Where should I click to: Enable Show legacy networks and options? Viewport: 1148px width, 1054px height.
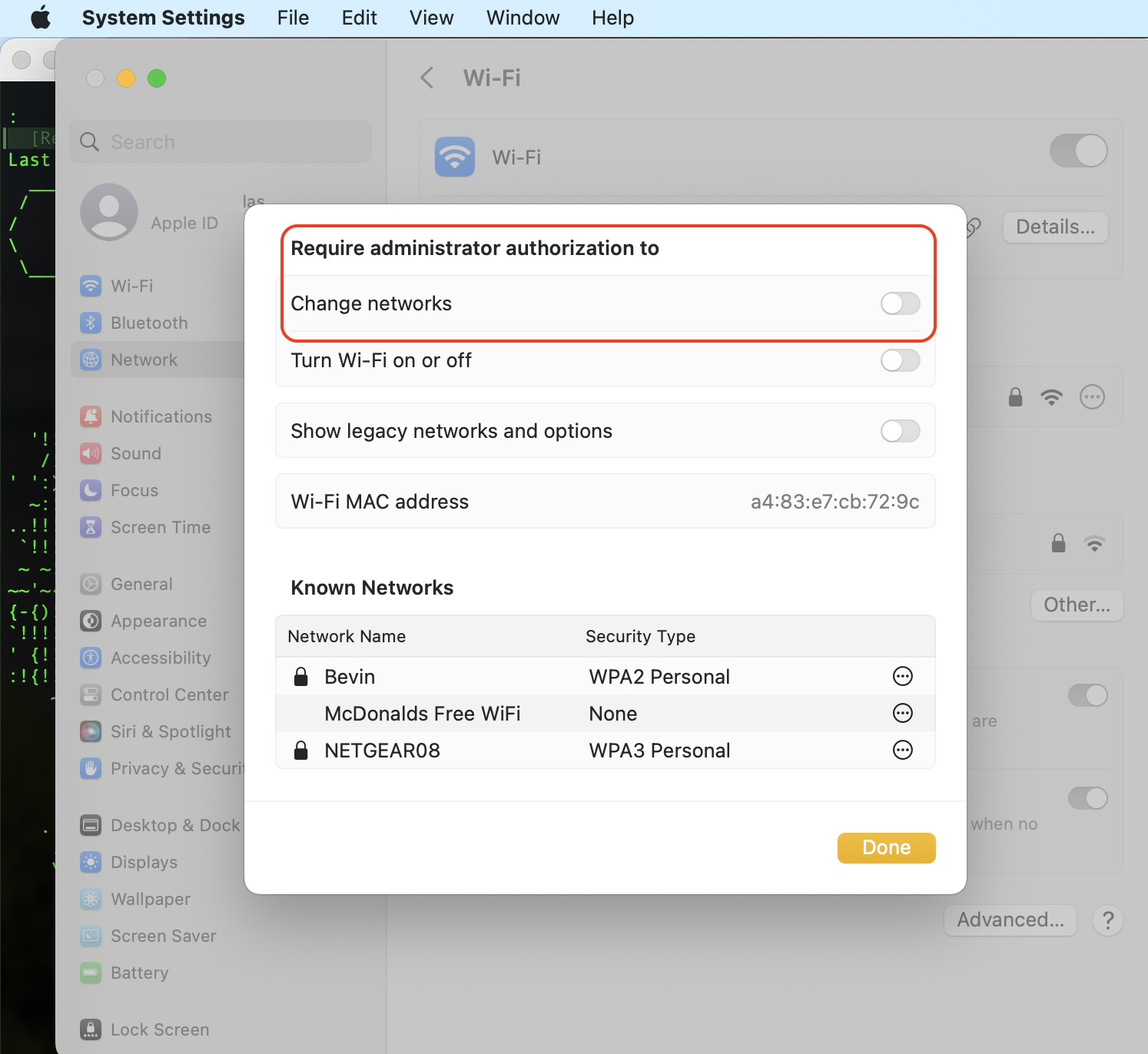[900, 431]
